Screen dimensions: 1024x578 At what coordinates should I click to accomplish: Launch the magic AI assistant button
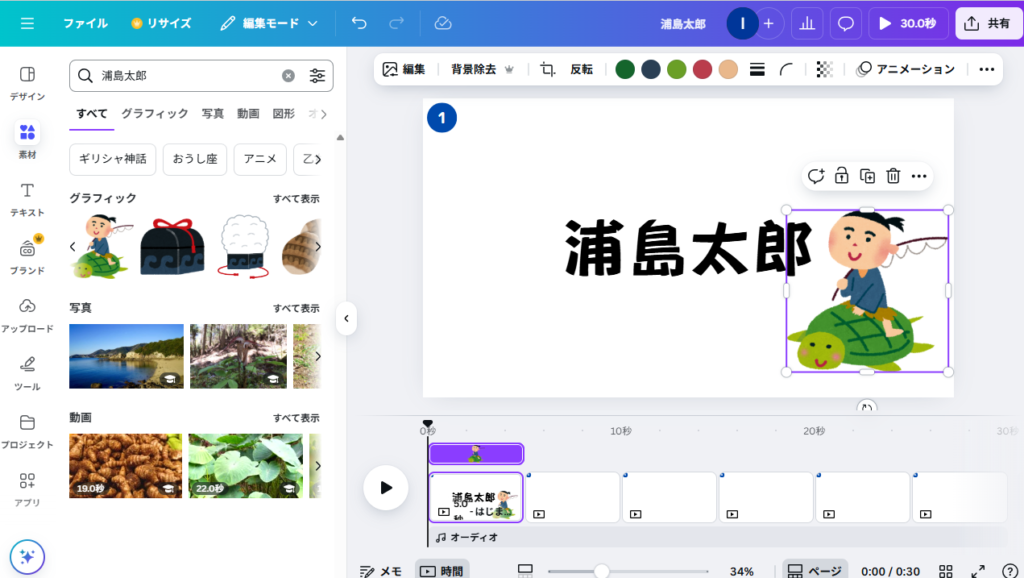coord(27,556)
